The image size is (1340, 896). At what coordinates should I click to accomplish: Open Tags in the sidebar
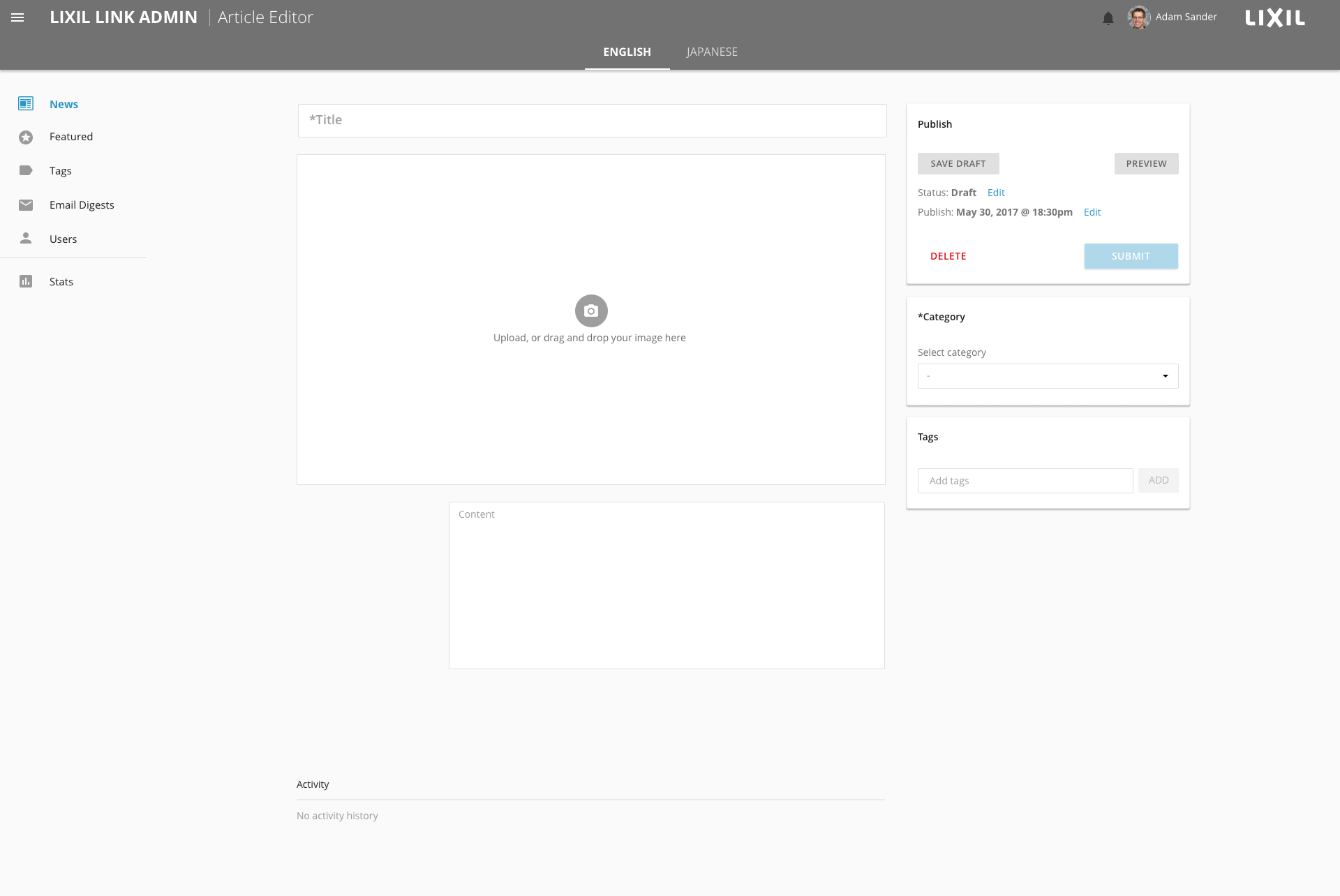(61, 171)
